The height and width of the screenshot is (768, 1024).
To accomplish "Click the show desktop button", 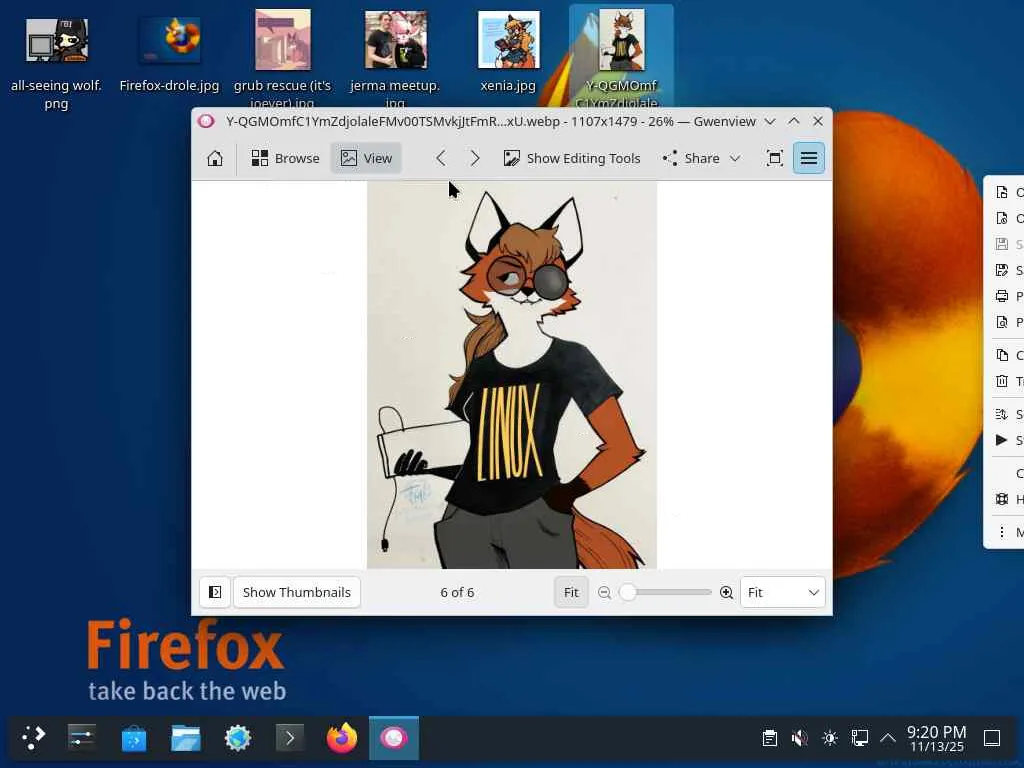I will tap(992, 738).
